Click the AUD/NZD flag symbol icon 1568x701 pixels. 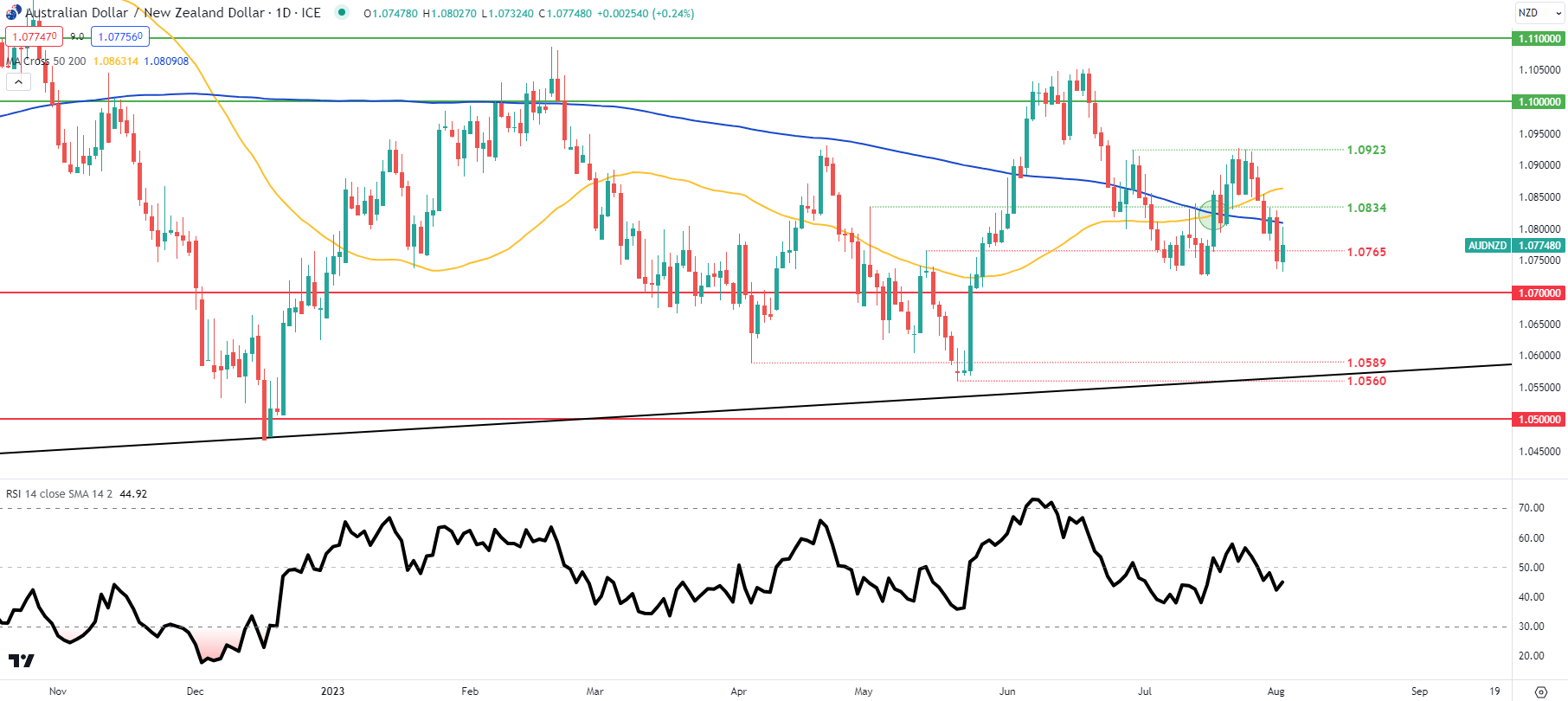(13, 12)
